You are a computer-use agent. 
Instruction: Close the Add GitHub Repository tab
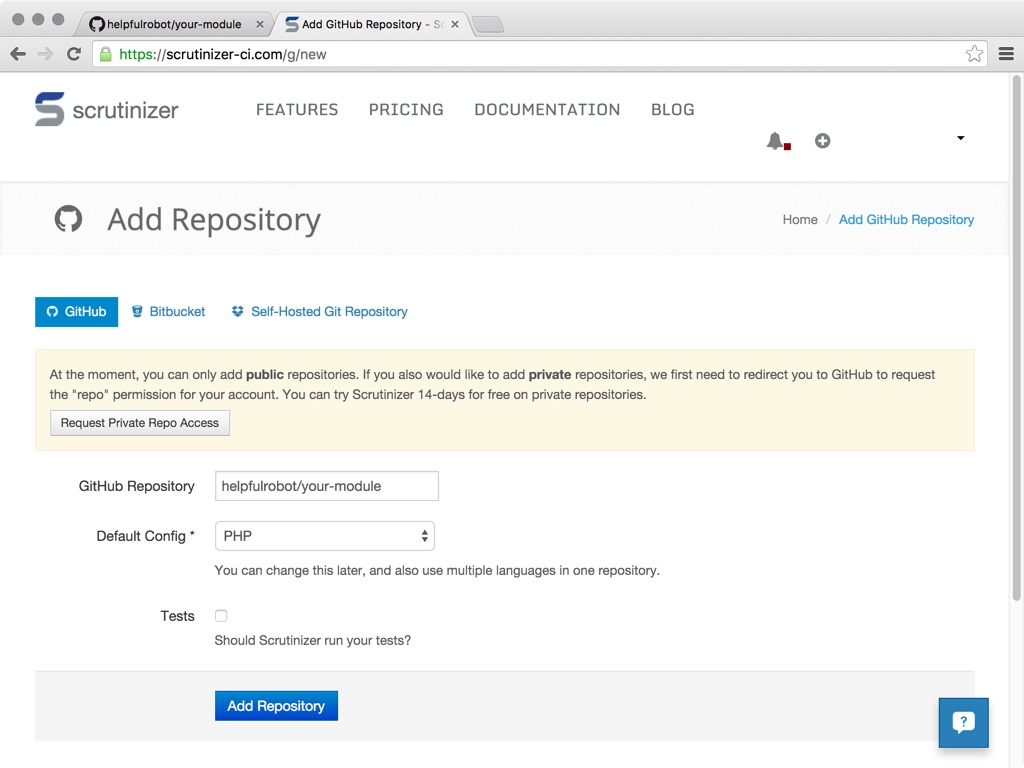(455, 24)
